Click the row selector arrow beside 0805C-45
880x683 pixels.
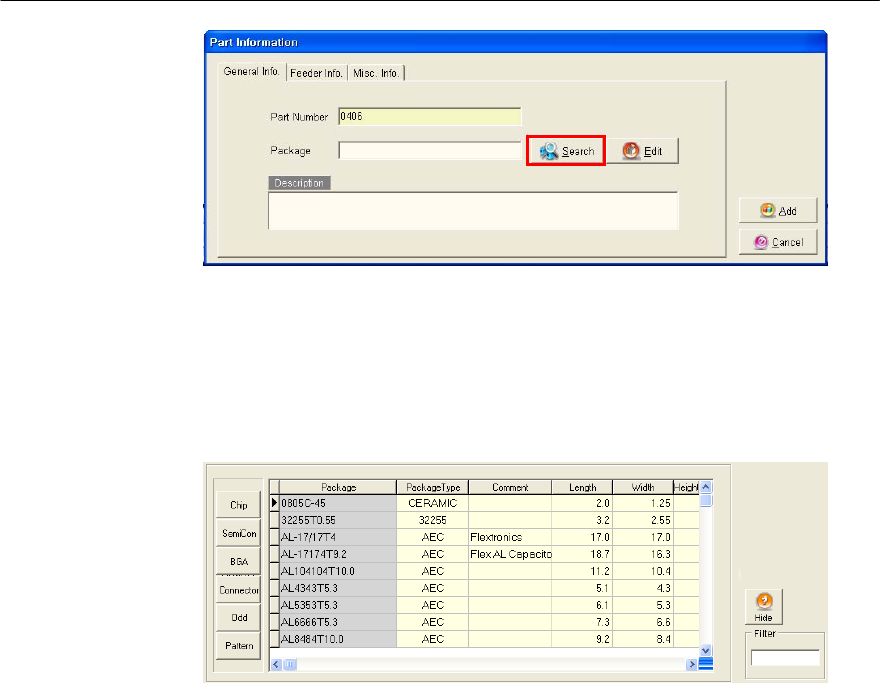tap(274, 503)
